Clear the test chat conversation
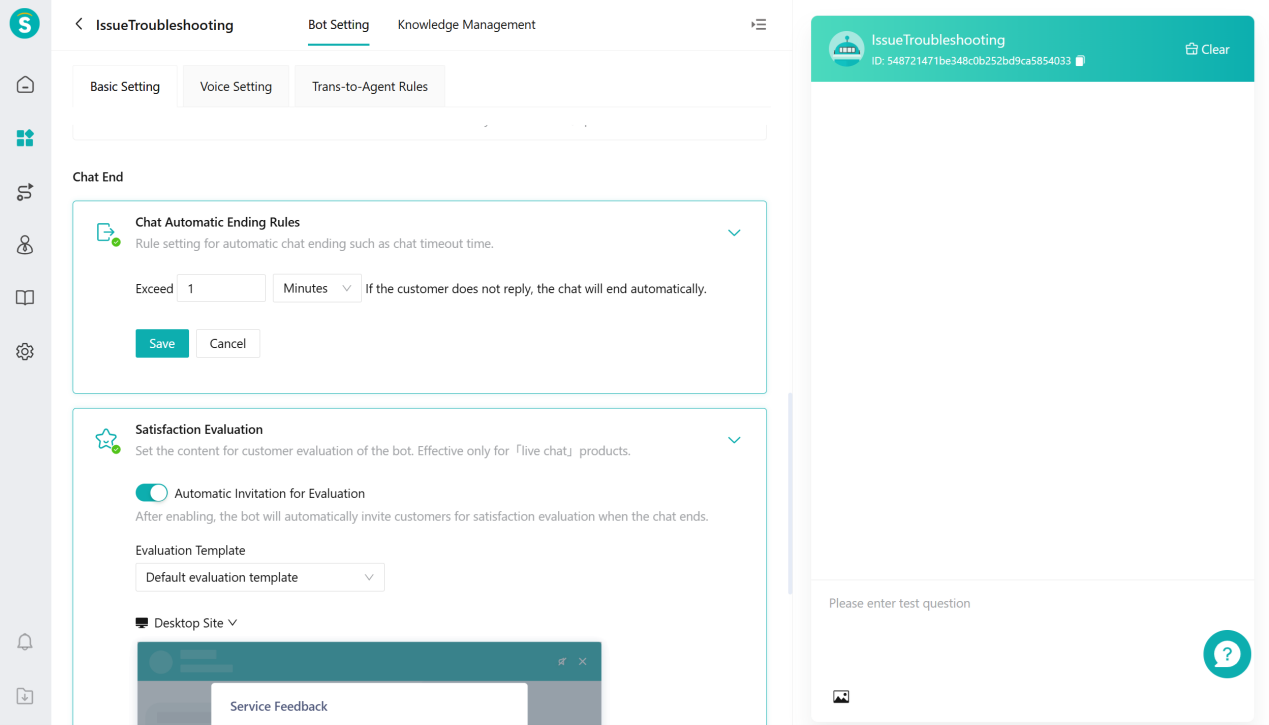 point(1207,48)
